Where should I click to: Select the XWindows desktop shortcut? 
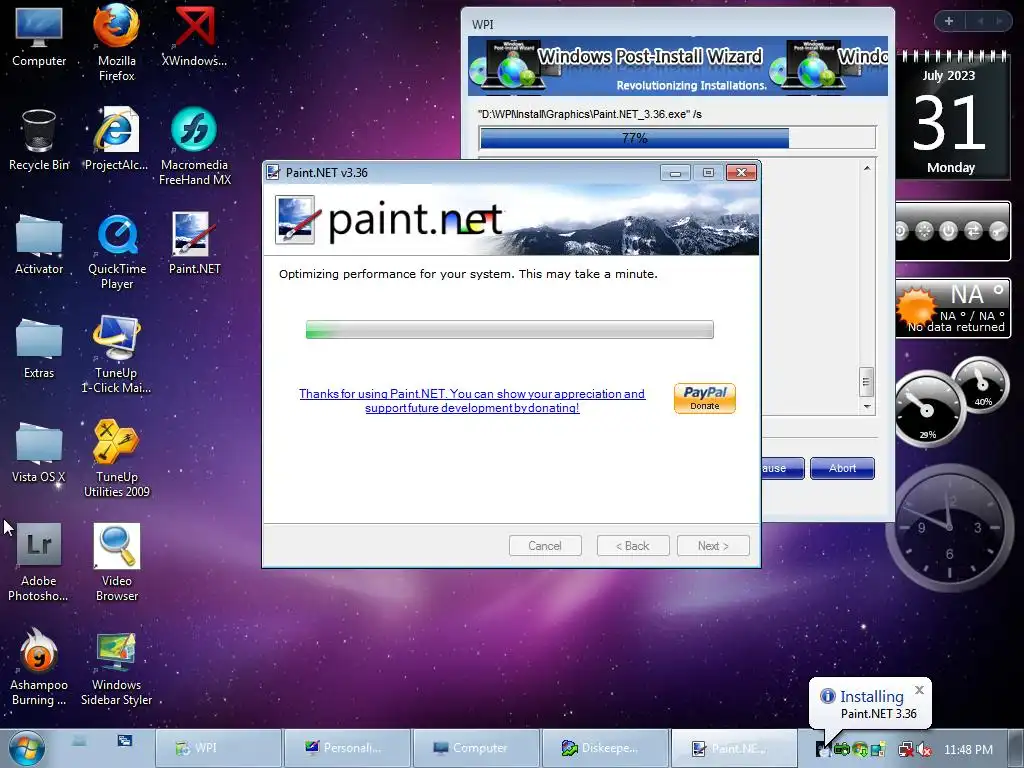point(194,37)
